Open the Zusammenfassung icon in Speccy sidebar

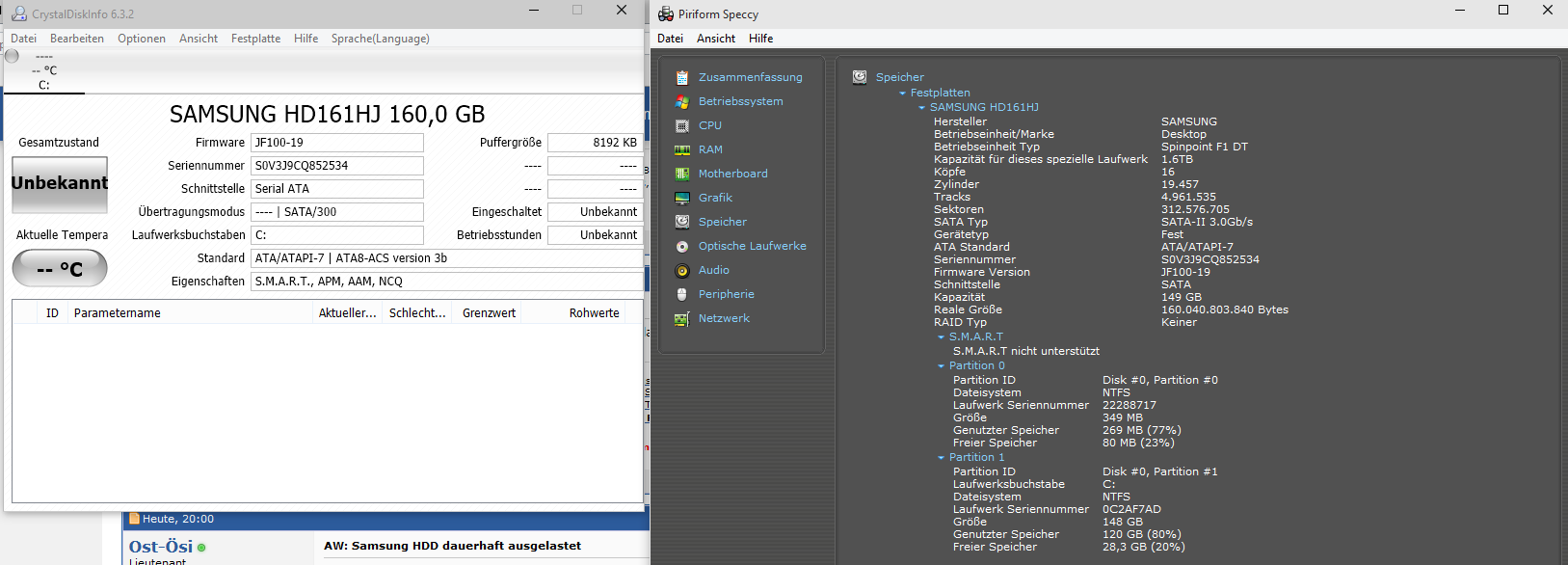point(682,77)
